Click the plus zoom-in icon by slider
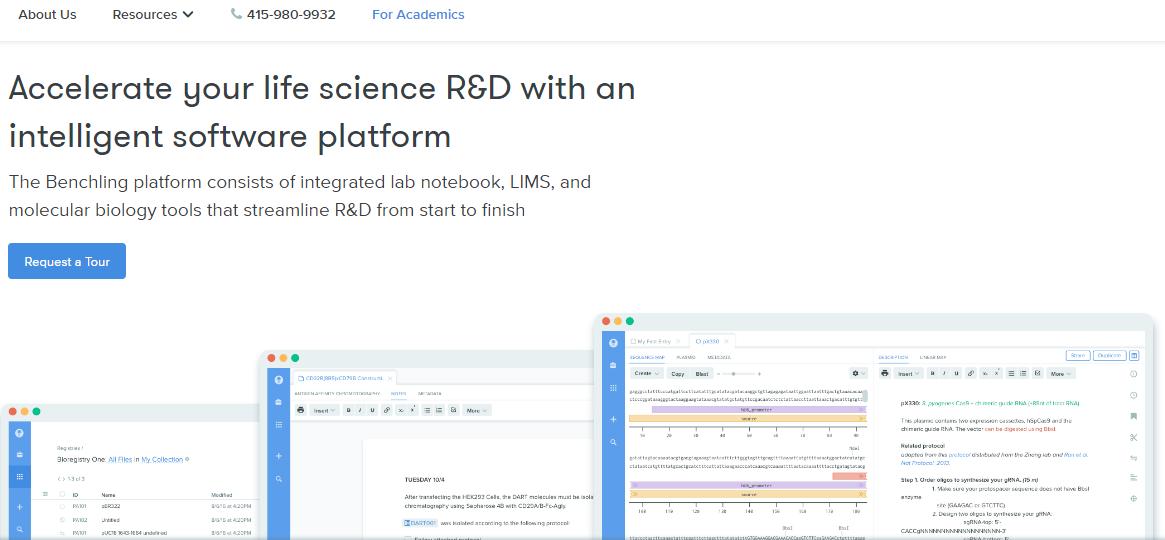The height and width of the screenshot is (540, 1165). [759, 374]
